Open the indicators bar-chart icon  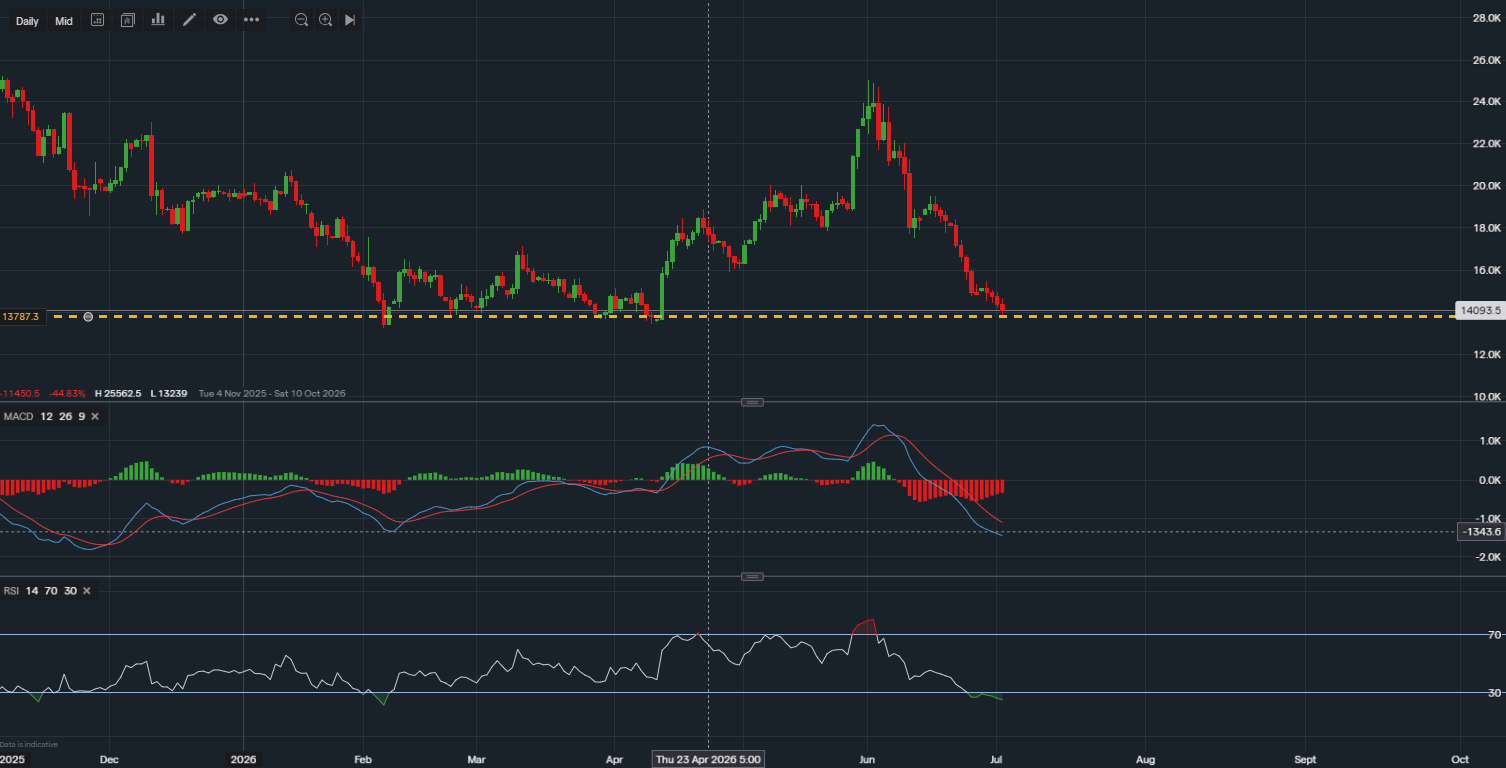click(x=158, y=20)
